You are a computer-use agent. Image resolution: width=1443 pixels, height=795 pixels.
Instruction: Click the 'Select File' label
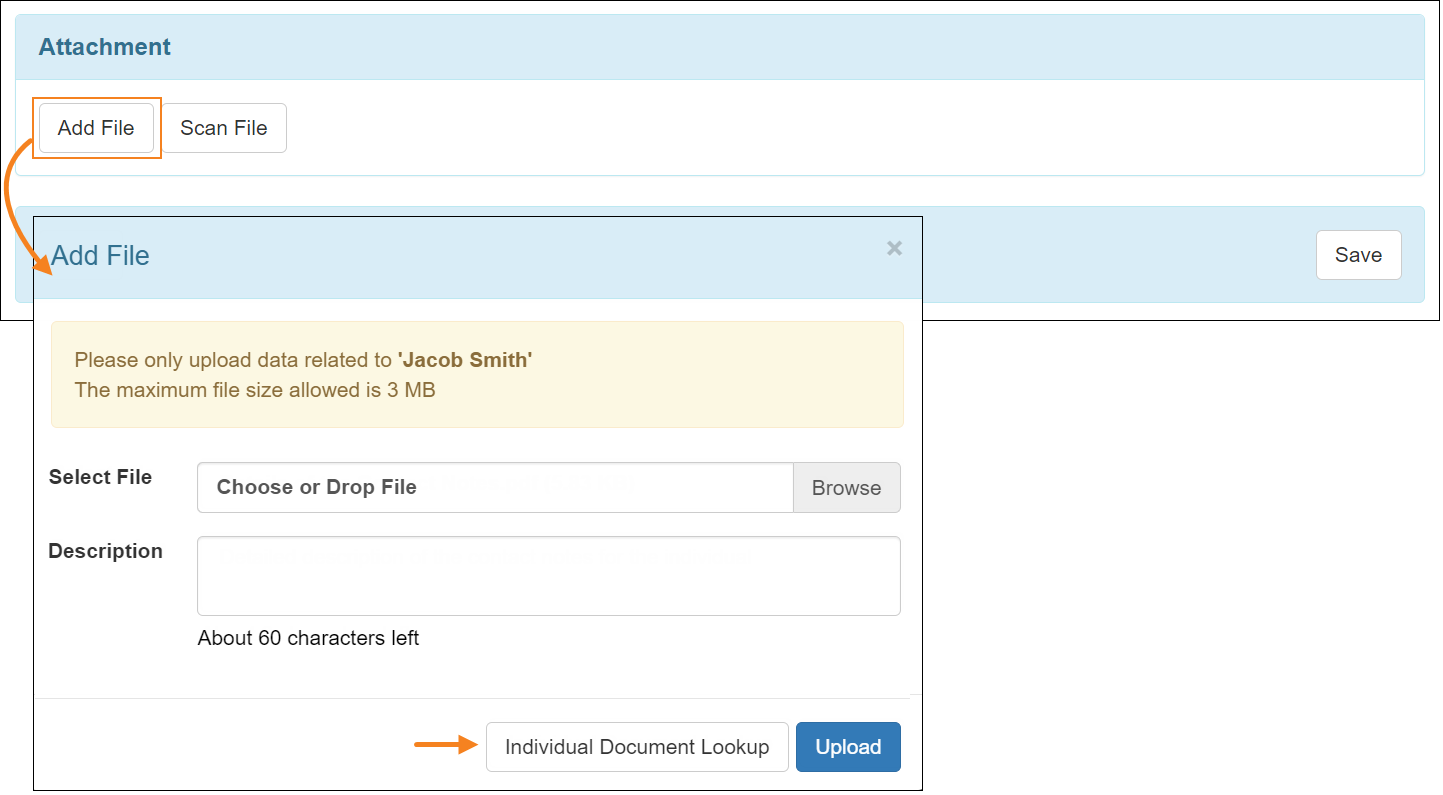(100, 477)
